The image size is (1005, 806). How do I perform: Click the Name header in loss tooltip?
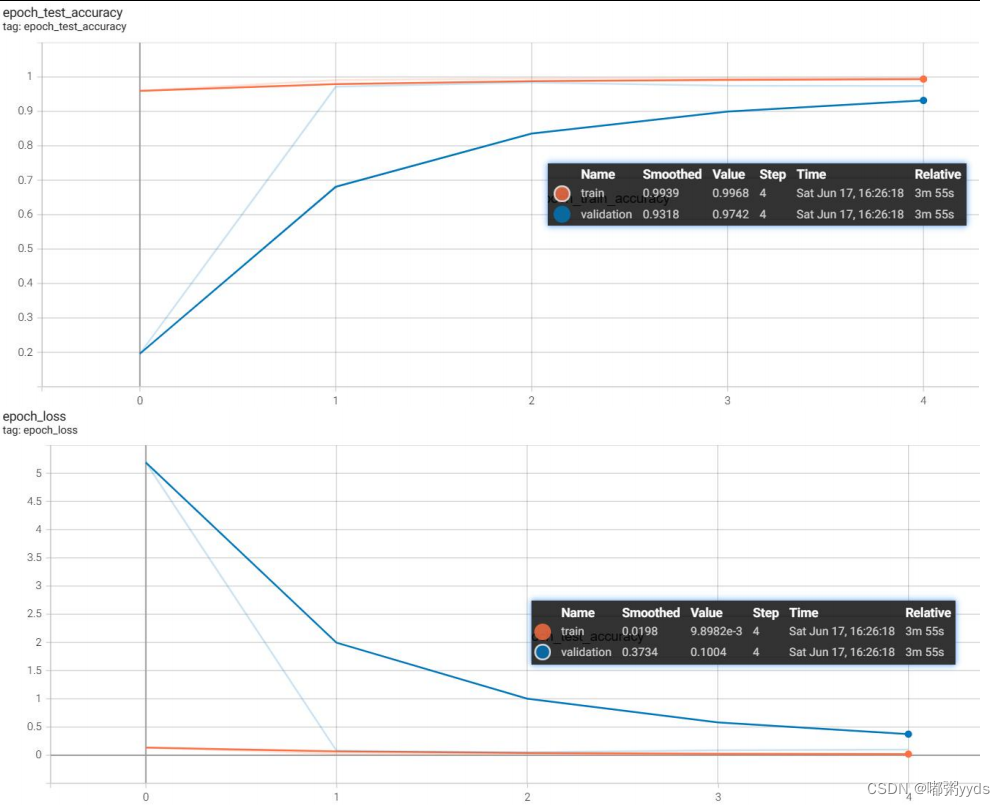coord(577,613)
